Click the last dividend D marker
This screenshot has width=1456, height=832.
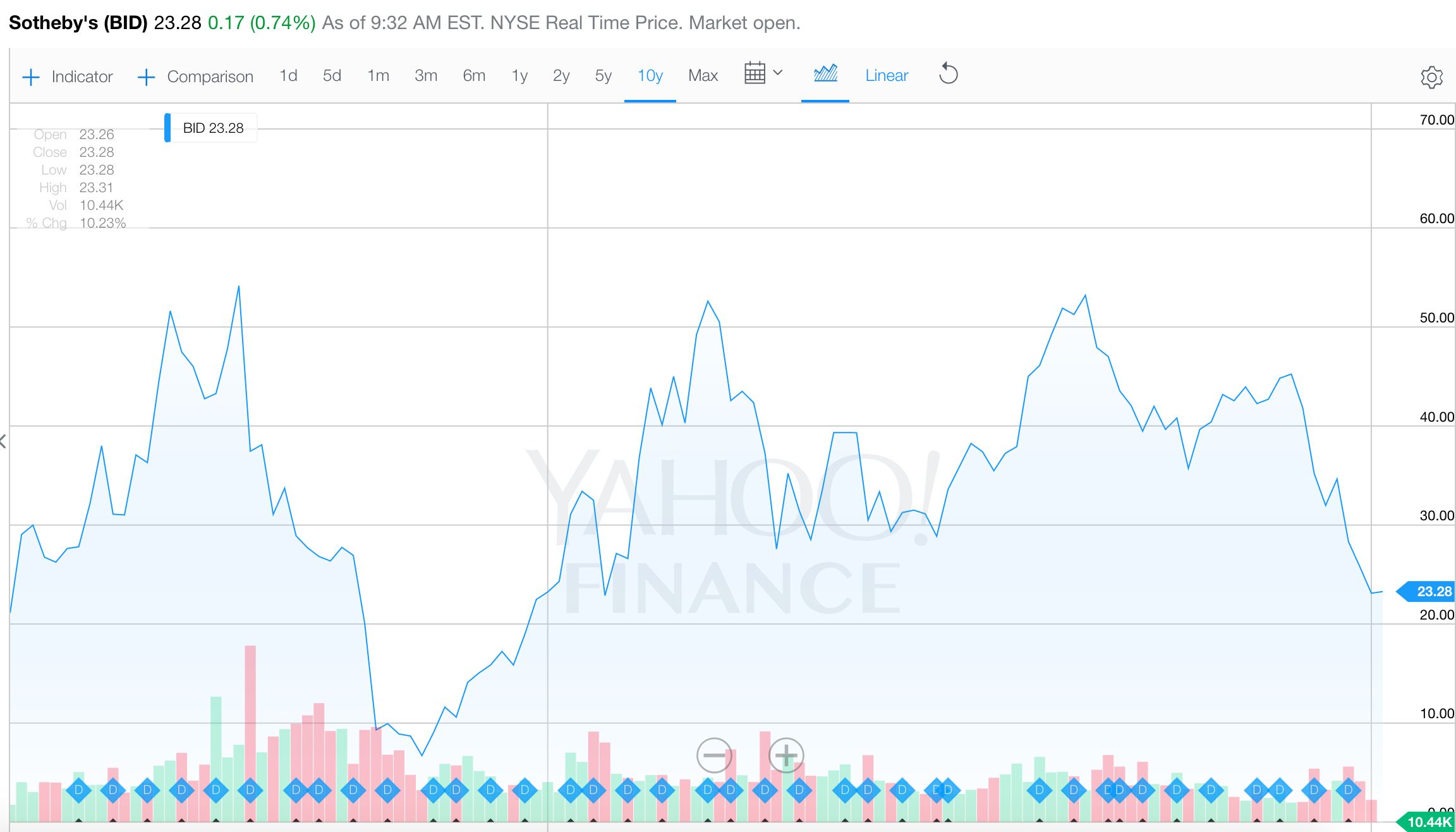point(1348,790)
